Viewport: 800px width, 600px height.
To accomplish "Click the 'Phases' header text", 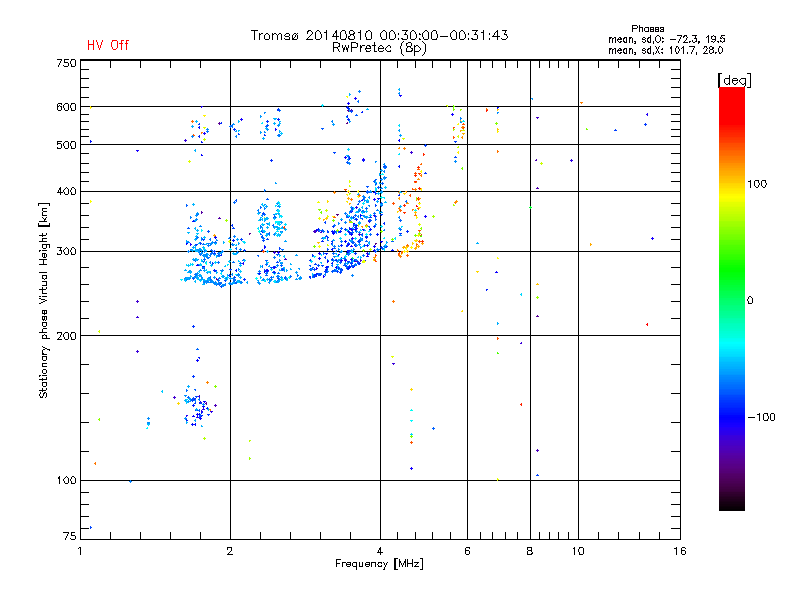I will 647,29.
